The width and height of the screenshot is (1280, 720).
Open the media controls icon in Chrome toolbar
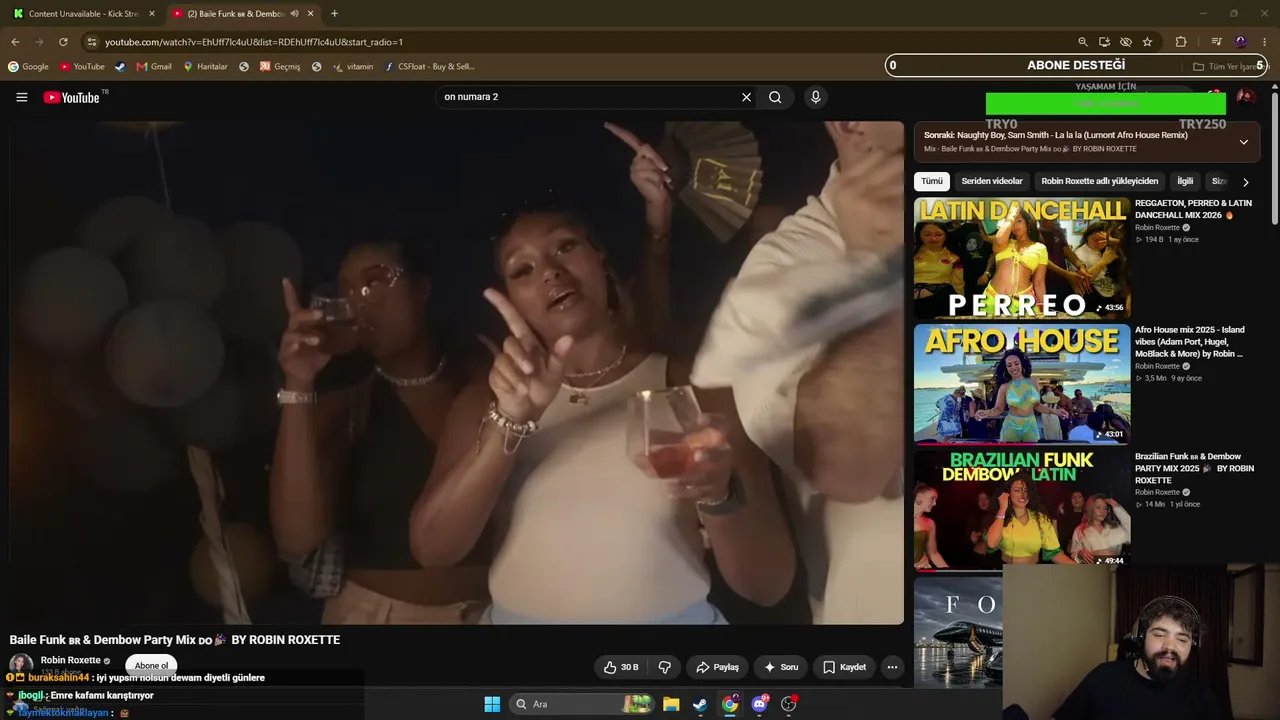[x=1217, y=42]
